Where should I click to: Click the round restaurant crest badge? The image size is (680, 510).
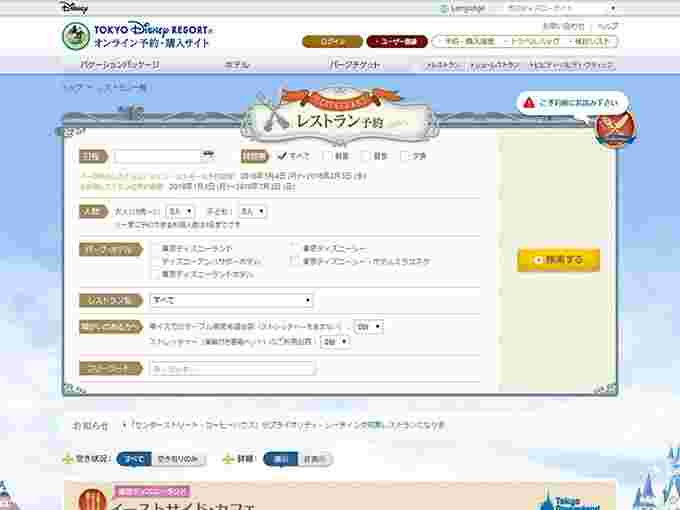click(x=615, y=129)
